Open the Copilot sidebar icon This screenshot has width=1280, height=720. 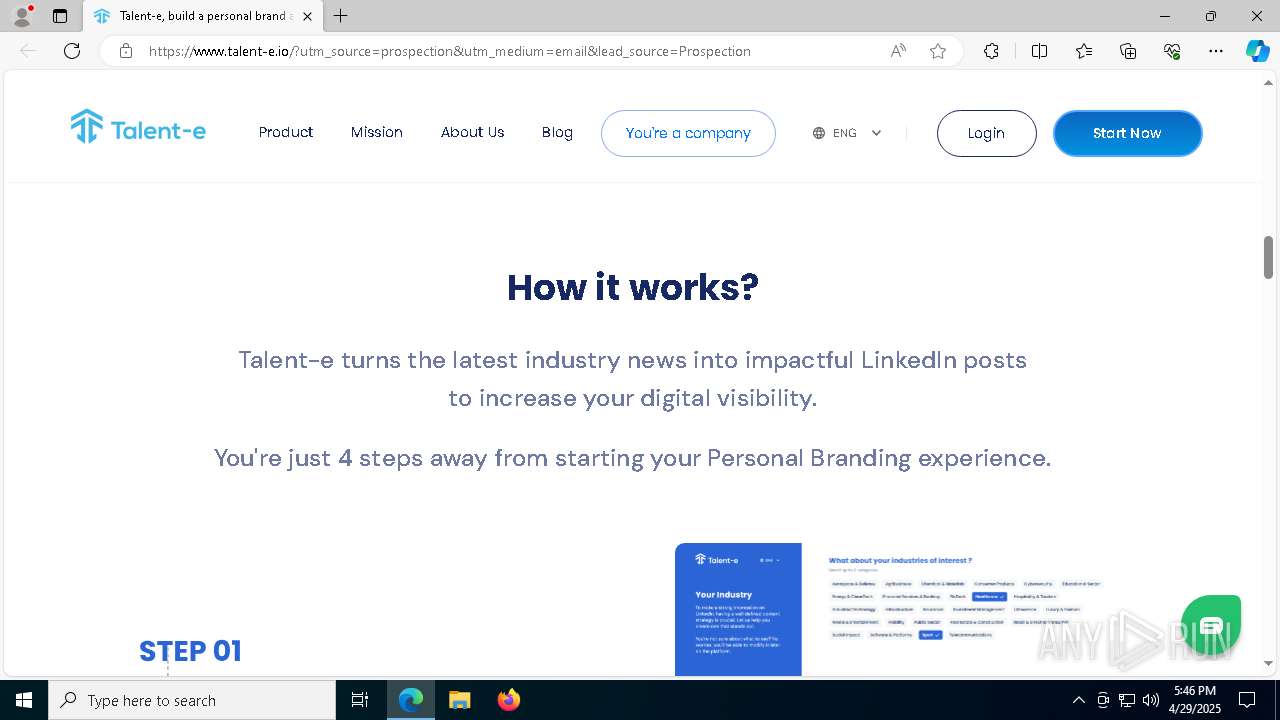coord(1257,51)
